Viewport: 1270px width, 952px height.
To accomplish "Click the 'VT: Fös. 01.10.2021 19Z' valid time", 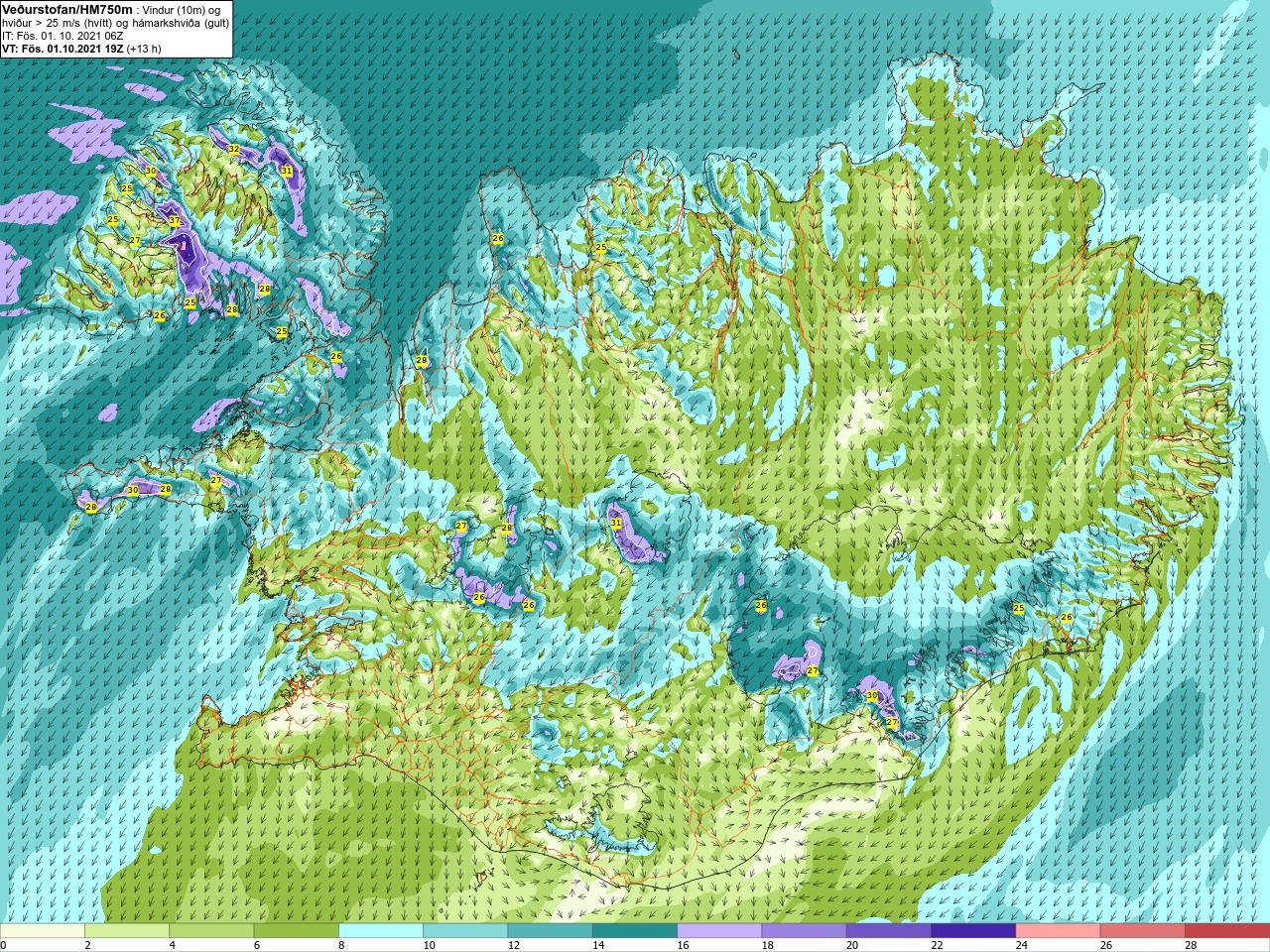I will tap(63, 49).
